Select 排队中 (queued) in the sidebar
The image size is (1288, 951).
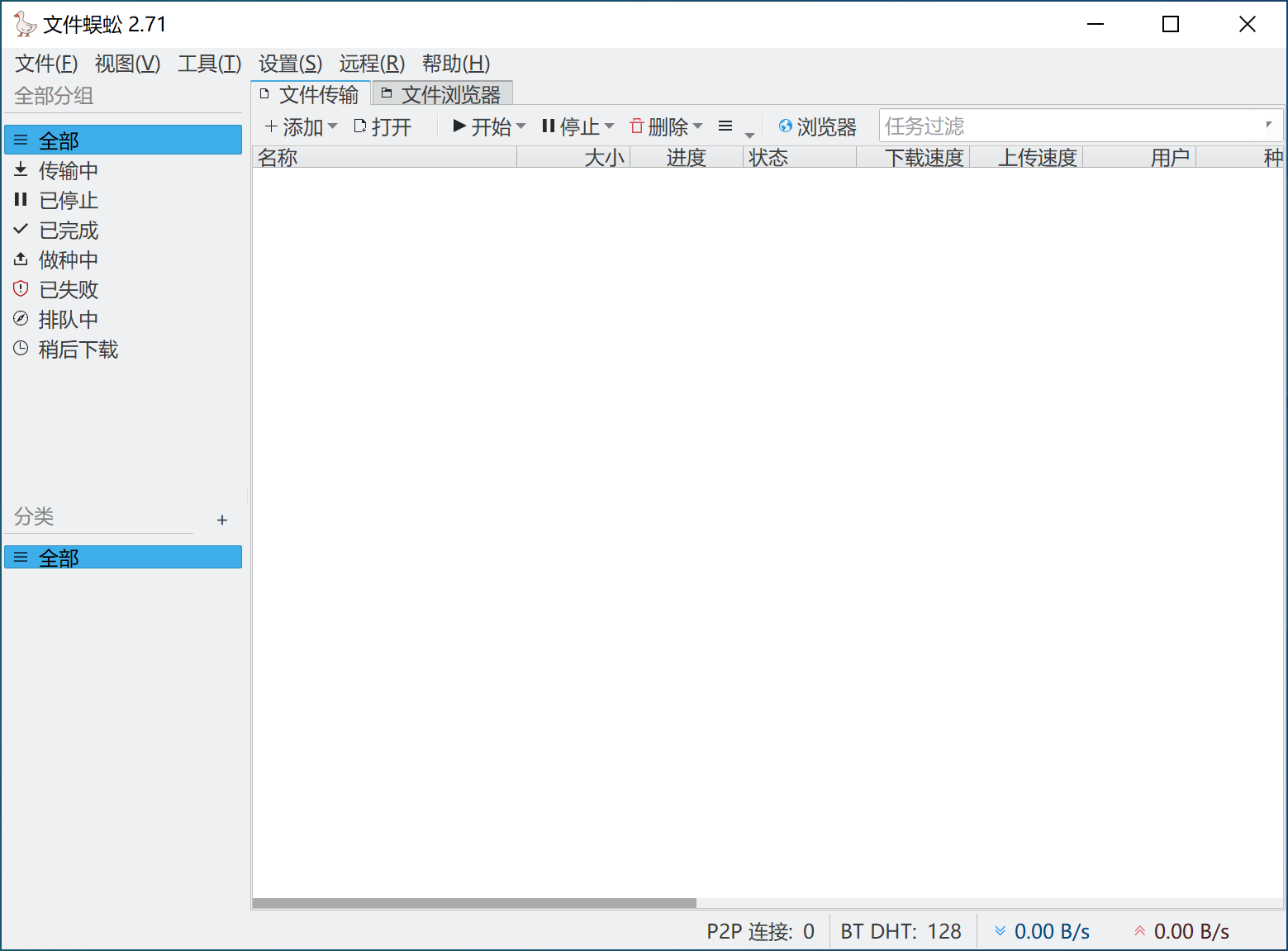click(x=123, y=319)
